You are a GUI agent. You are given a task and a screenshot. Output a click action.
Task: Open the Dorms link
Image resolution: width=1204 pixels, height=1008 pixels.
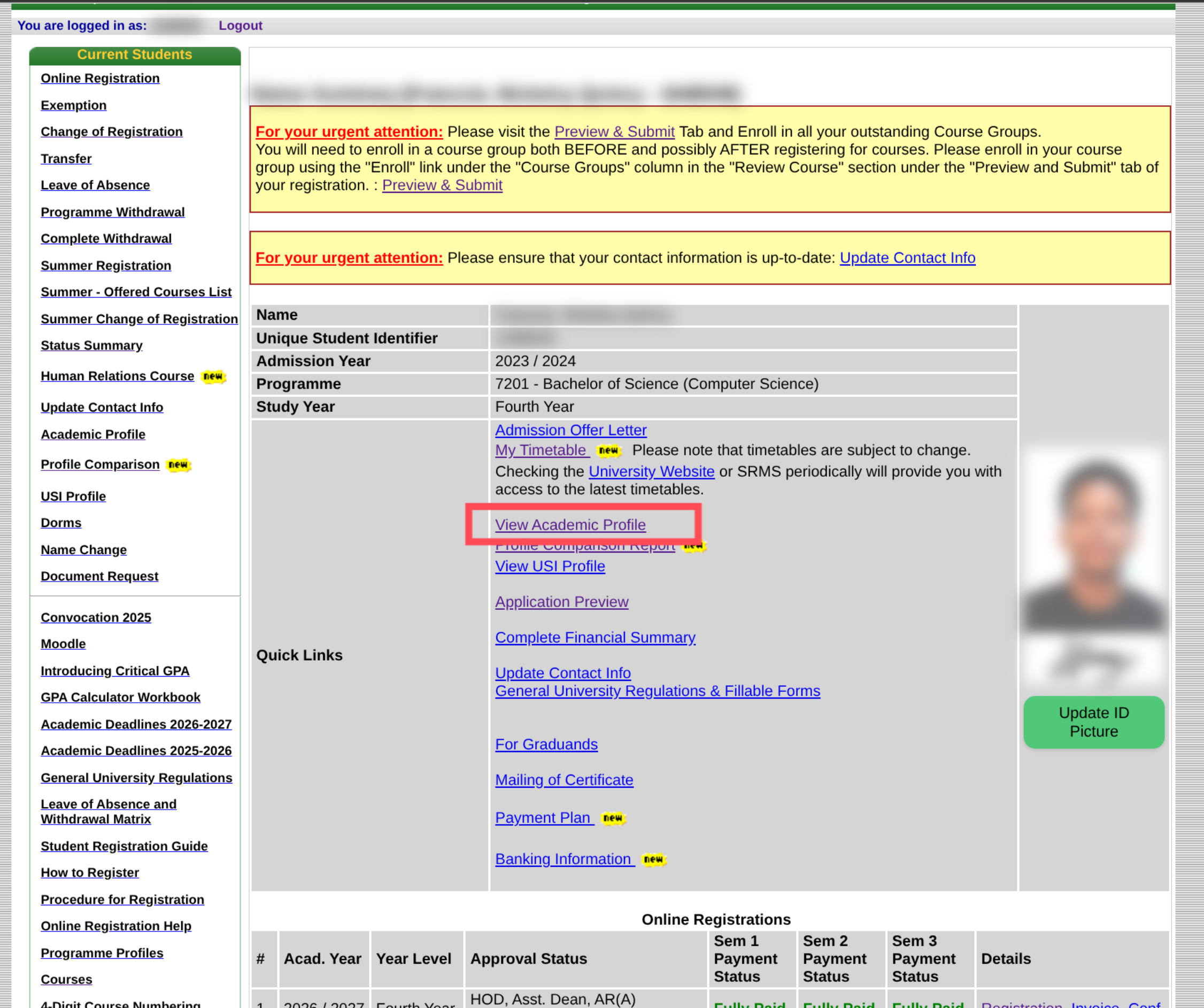point(61,522)
